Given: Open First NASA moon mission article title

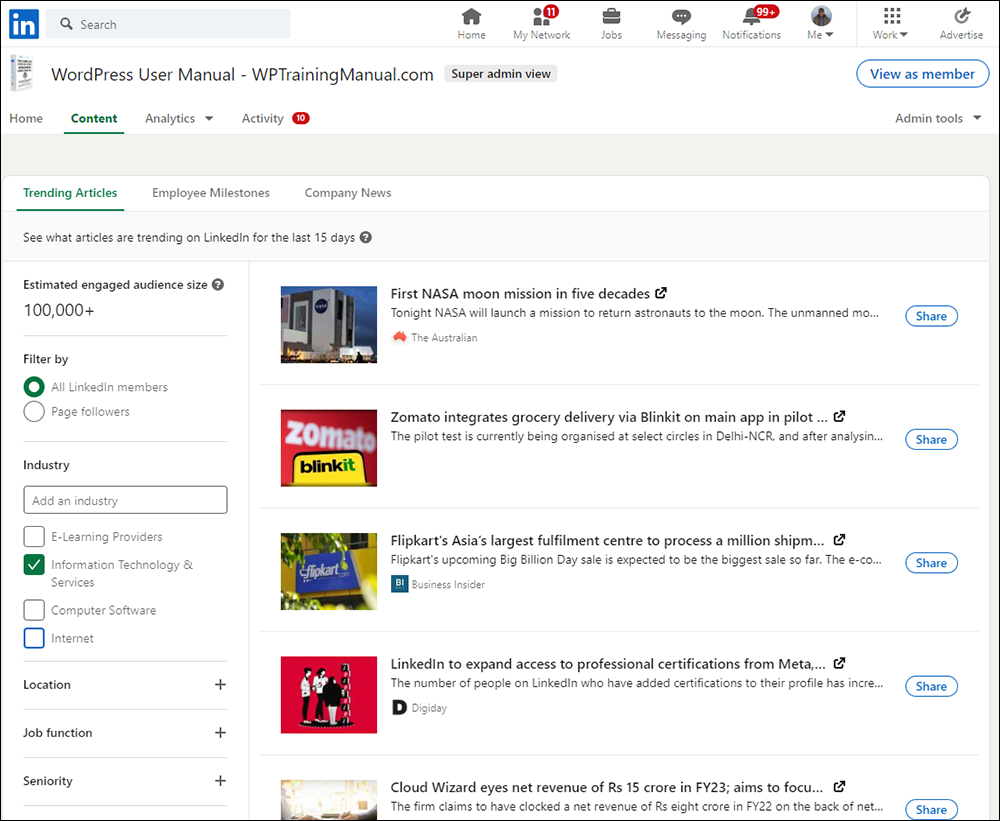Looking at the screenshot, I should point(520,293).
